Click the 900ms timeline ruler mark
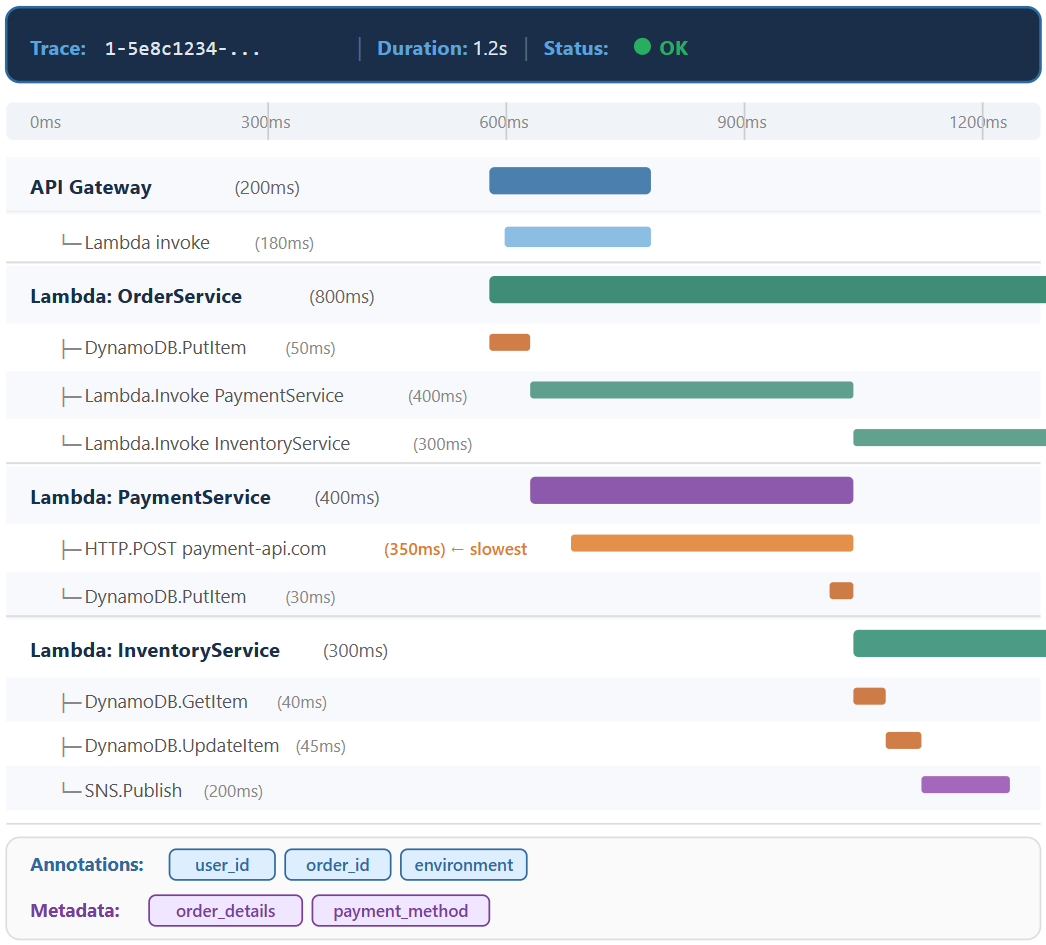1046x945 pixels. pos(742,122)
